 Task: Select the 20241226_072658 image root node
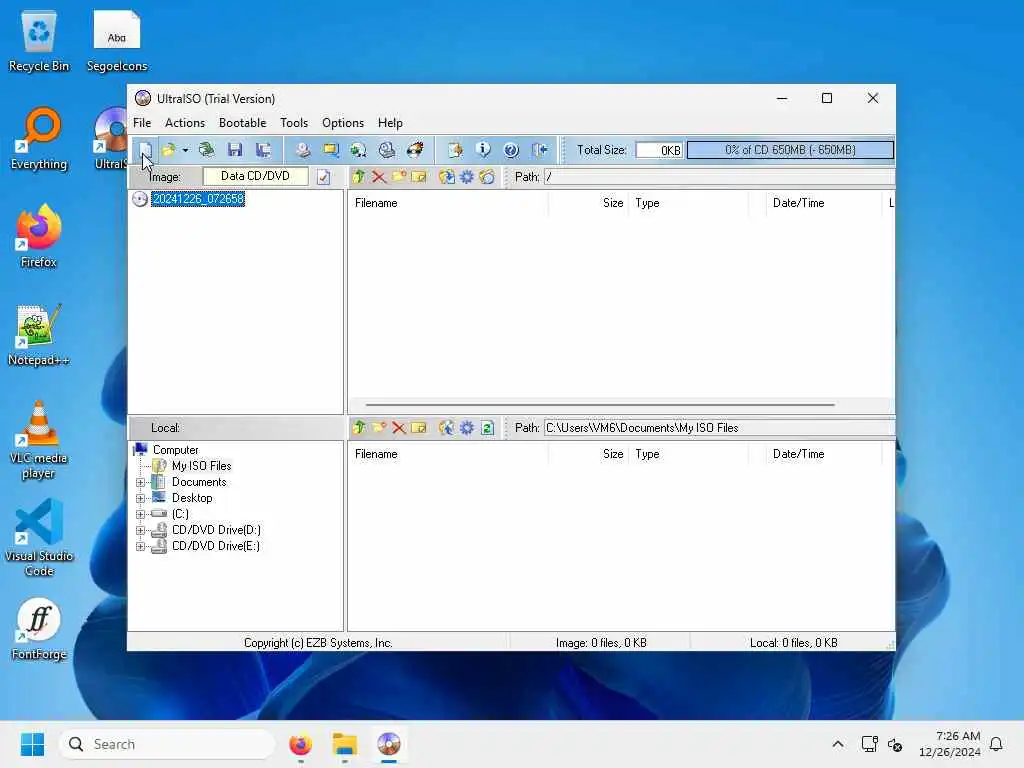198,199
